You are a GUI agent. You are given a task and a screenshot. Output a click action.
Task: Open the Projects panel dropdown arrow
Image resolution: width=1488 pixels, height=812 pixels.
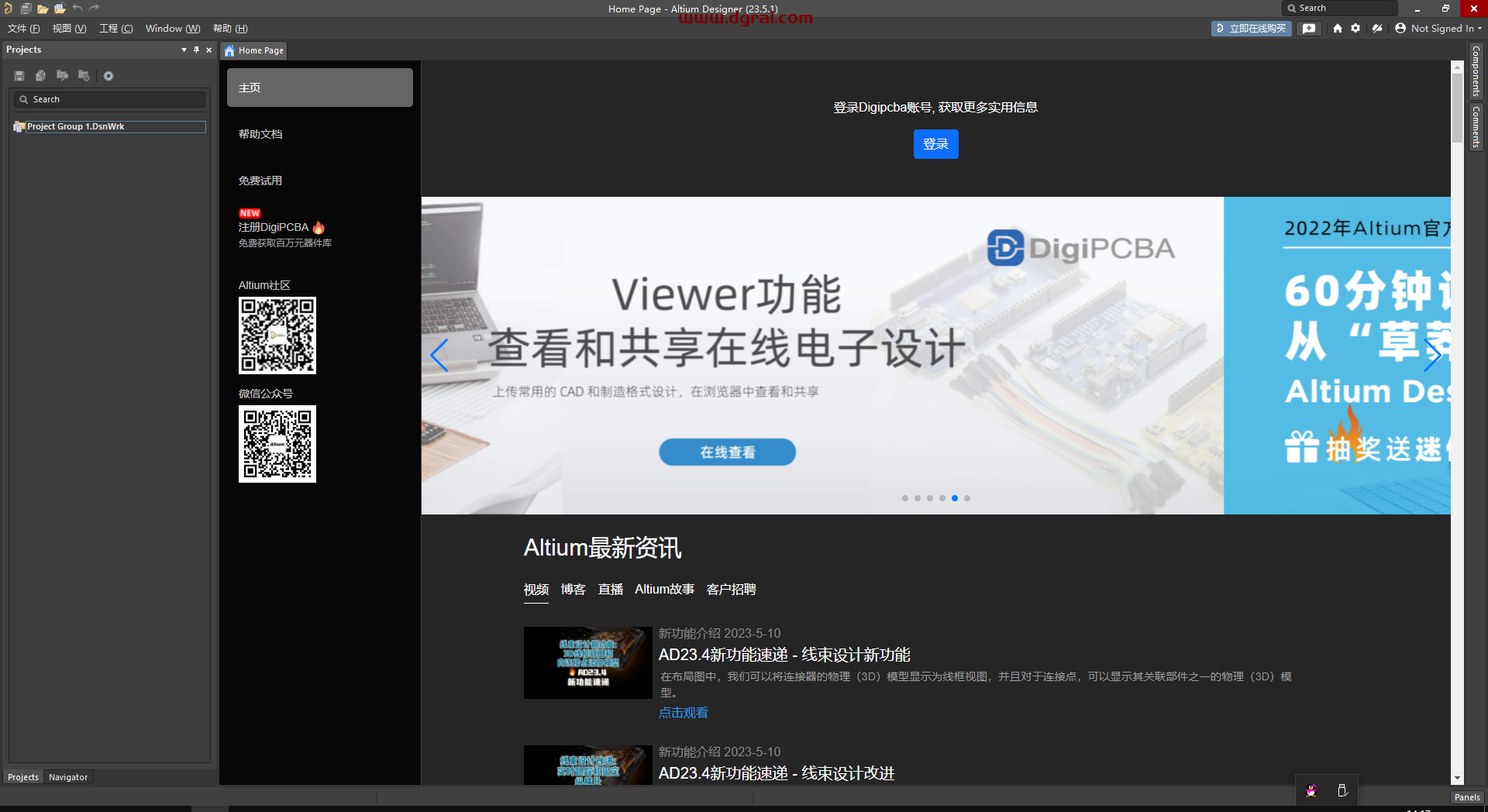click(184, 50)
